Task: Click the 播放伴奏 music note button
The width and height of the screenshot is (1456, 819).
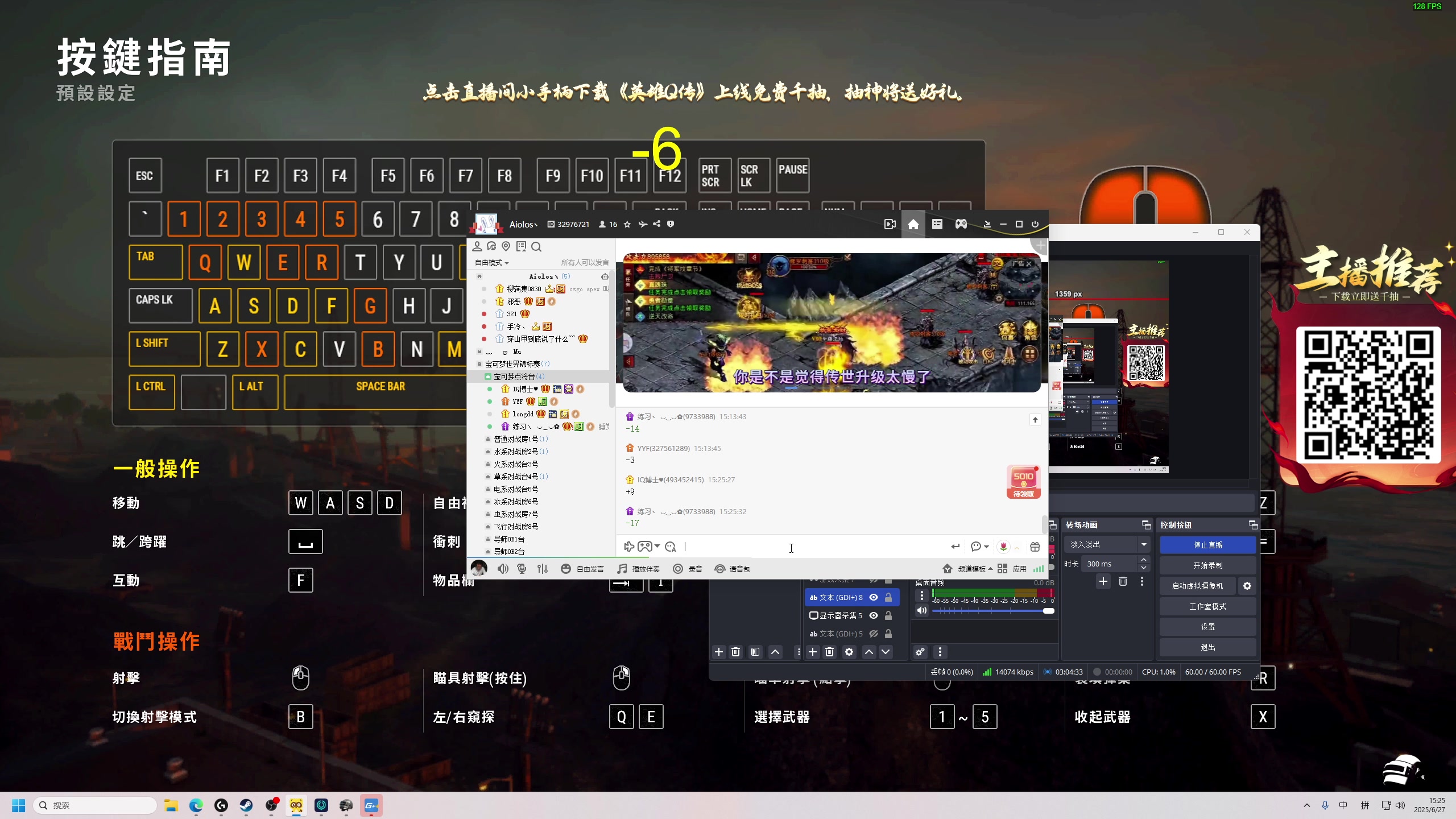Action: [x=638, y=569]
